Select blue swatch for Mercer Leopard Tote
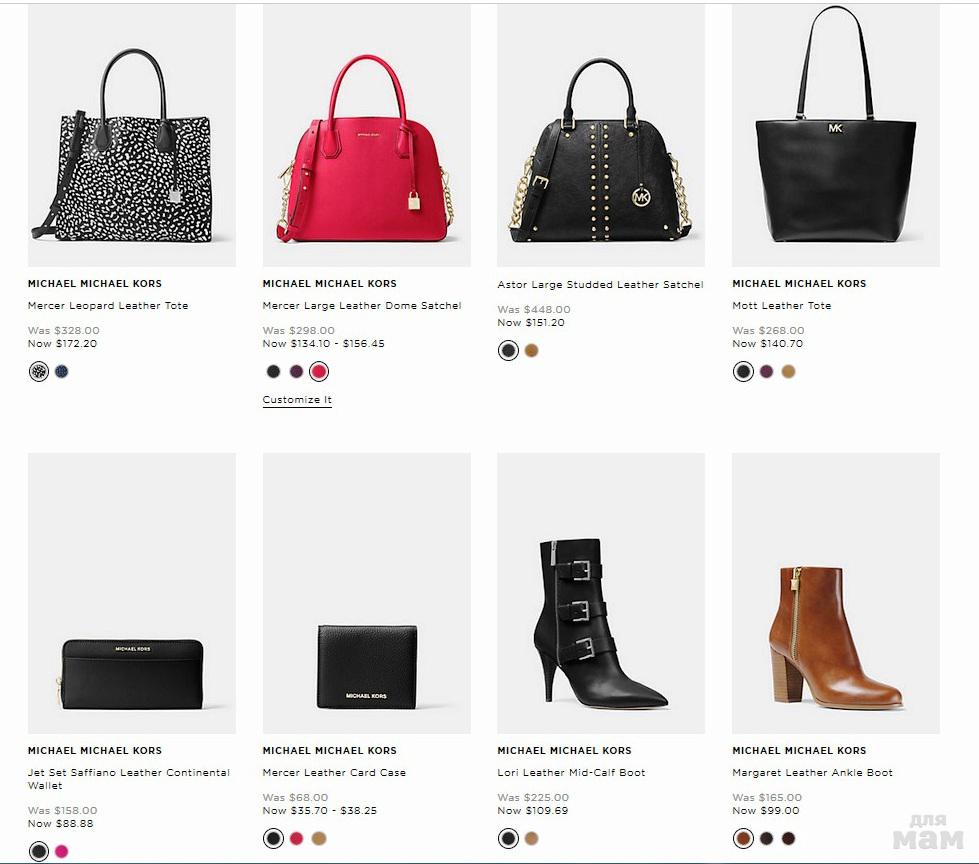 point(62,371)
